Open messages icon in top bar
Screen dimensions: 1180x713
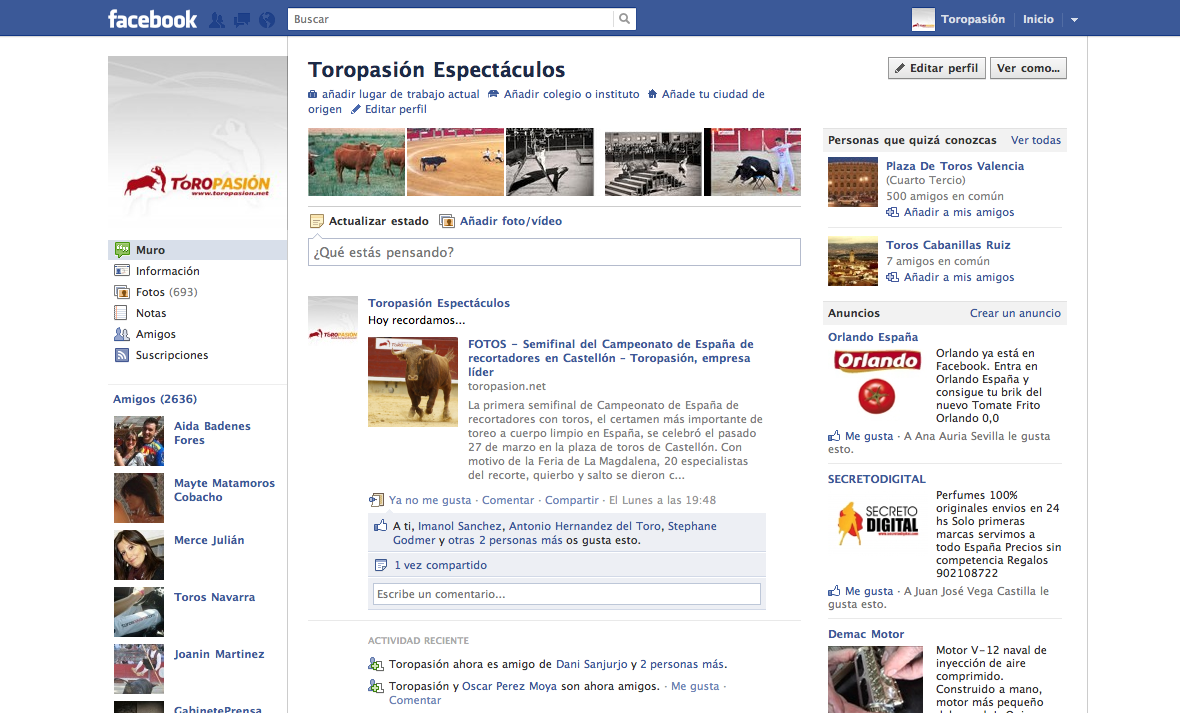tap(241, 19)
